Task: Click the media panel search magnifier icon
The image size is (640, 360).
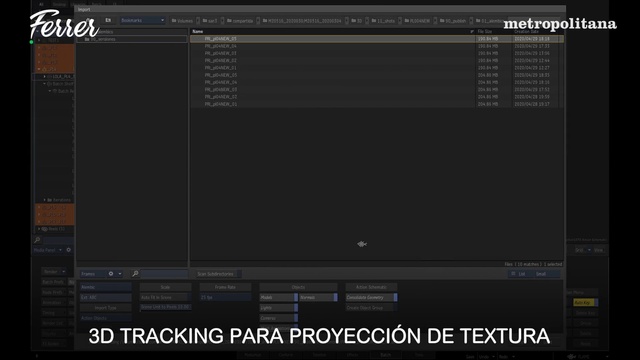Action: click(x=38, y=240)
